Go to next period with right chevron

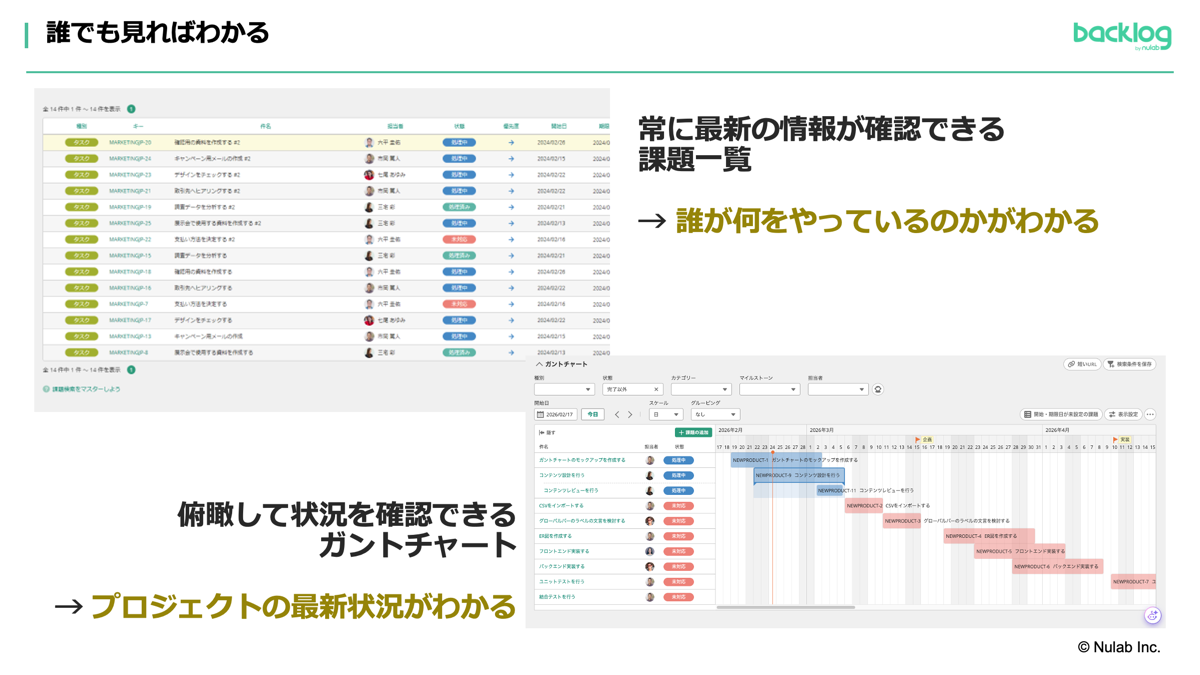click(x=630, y=414)
